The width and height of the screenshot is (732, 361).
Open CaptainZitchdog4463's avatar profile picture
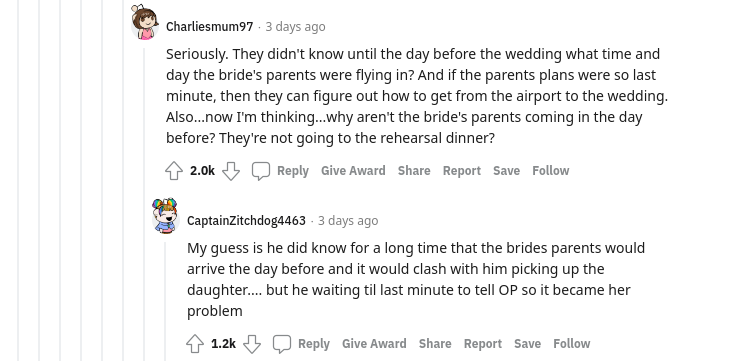click(x=165, y=216)
